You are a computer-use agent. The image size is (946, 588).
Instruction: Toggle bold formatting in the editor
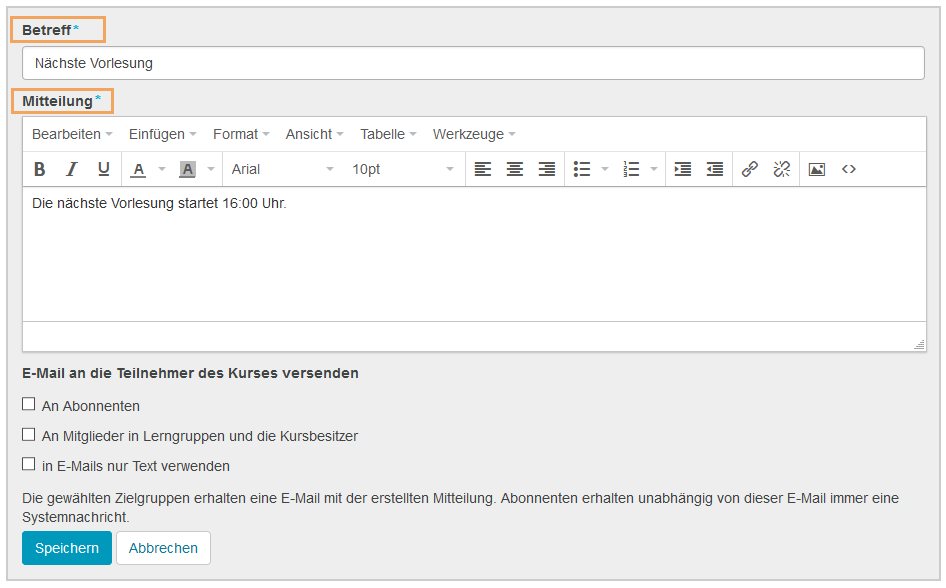[39, 169]
